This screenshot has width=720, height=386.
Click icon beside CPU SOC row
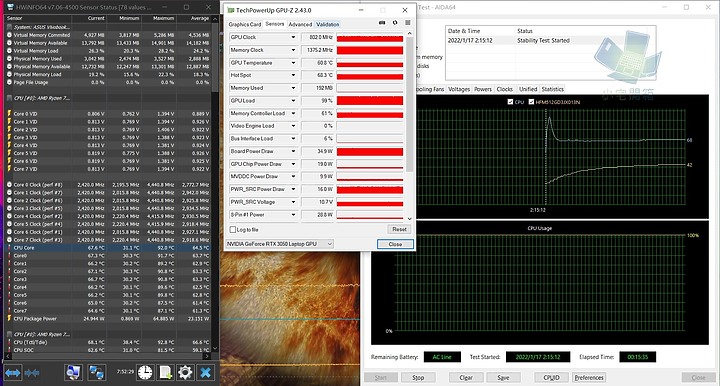tap(9, 350)
